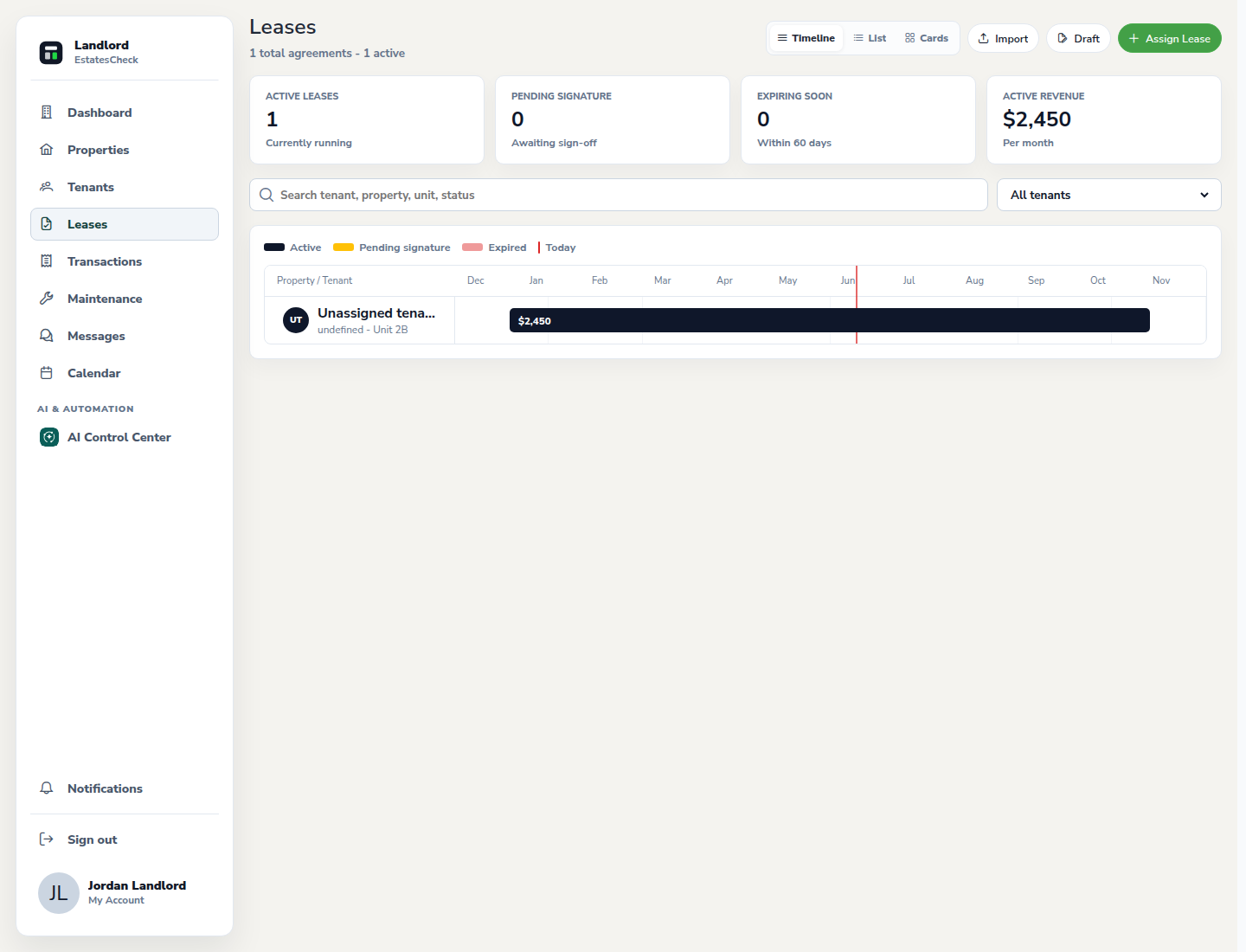The width and height of the screenshot is (1246, 952).
Task: Click the 'Dec' month header
Action: click(x=476, y=280)
